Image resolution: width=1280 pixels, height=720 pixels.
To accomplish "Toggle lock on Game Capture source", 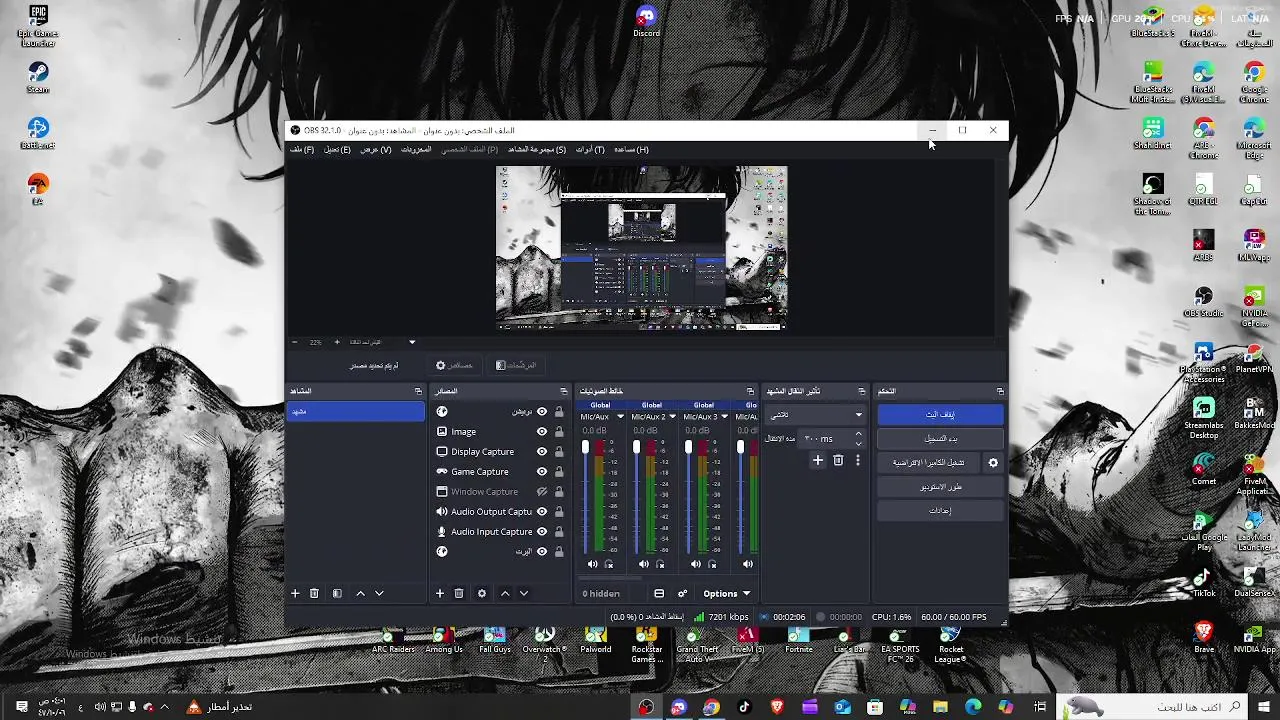I will [x=559, y=471].
